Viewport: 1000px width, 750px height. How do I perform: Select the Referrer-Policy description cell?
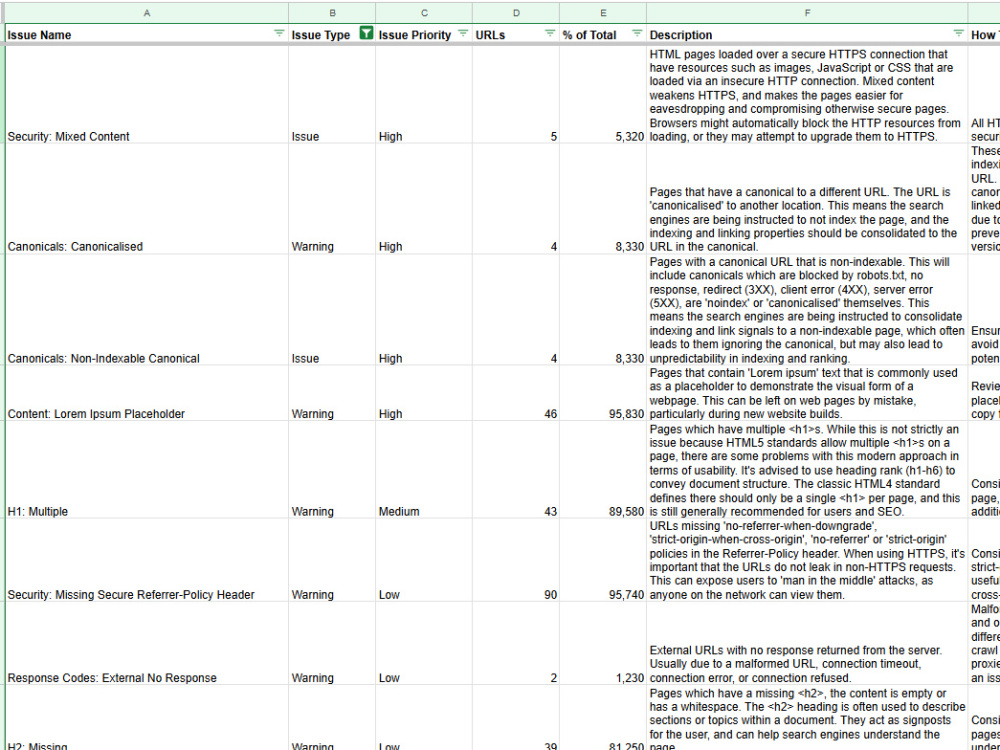807,561
